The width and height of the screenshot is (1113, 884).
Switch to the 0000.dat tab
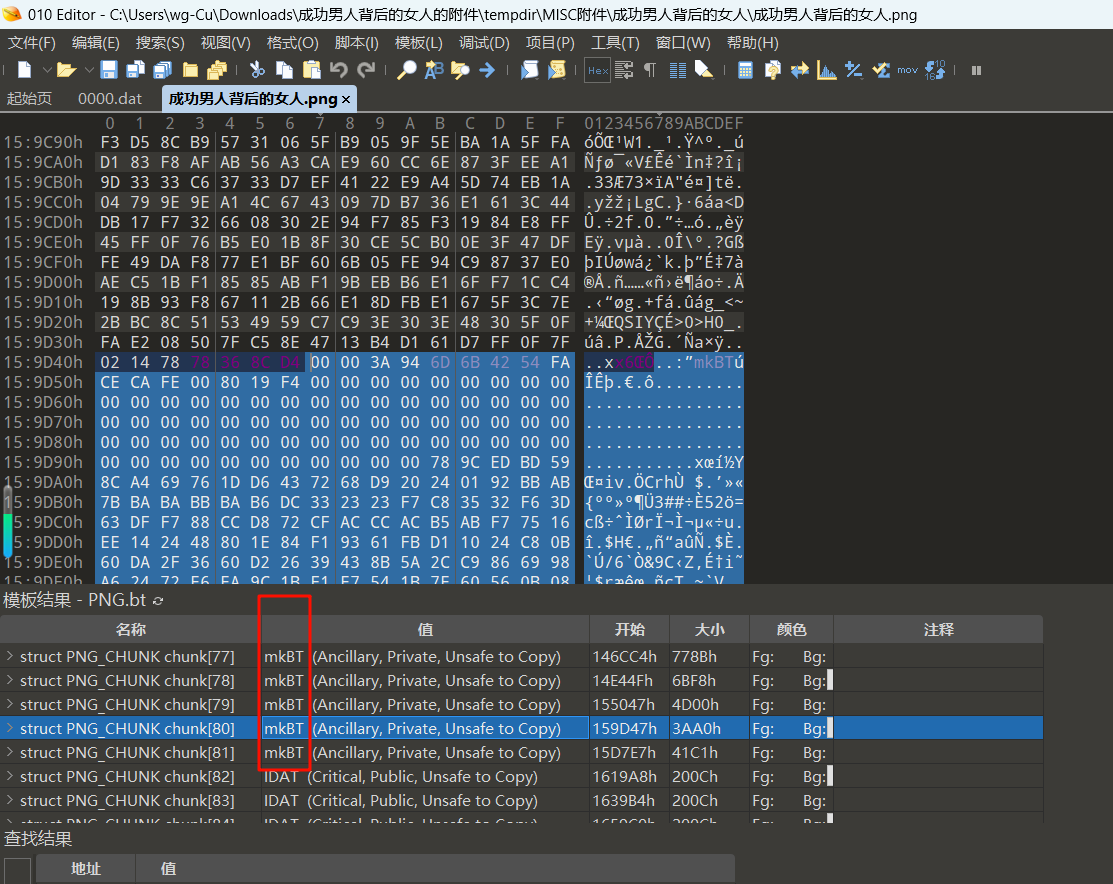coord(110,99)
